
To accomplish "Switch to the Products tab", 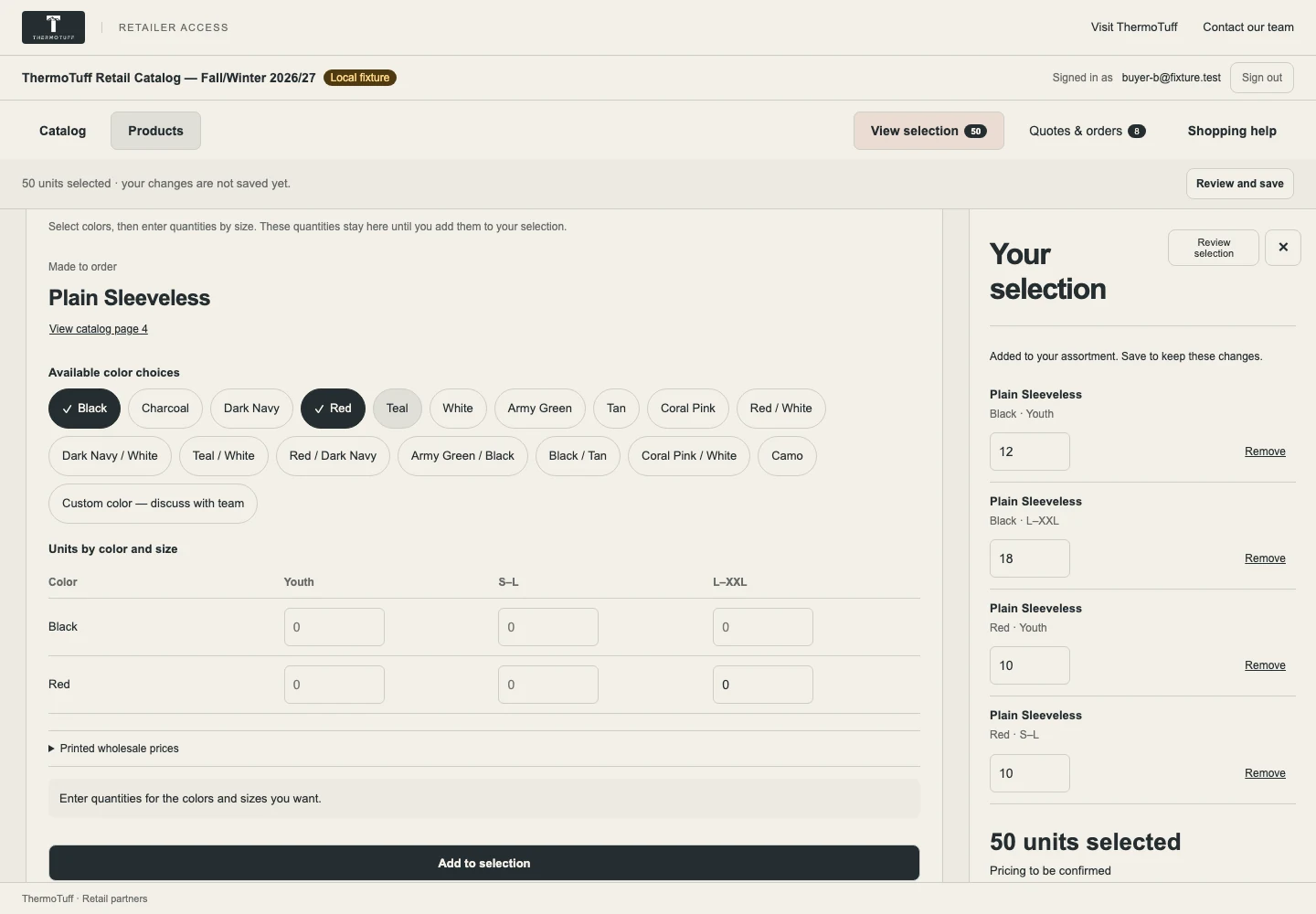I will pos(155,131).
